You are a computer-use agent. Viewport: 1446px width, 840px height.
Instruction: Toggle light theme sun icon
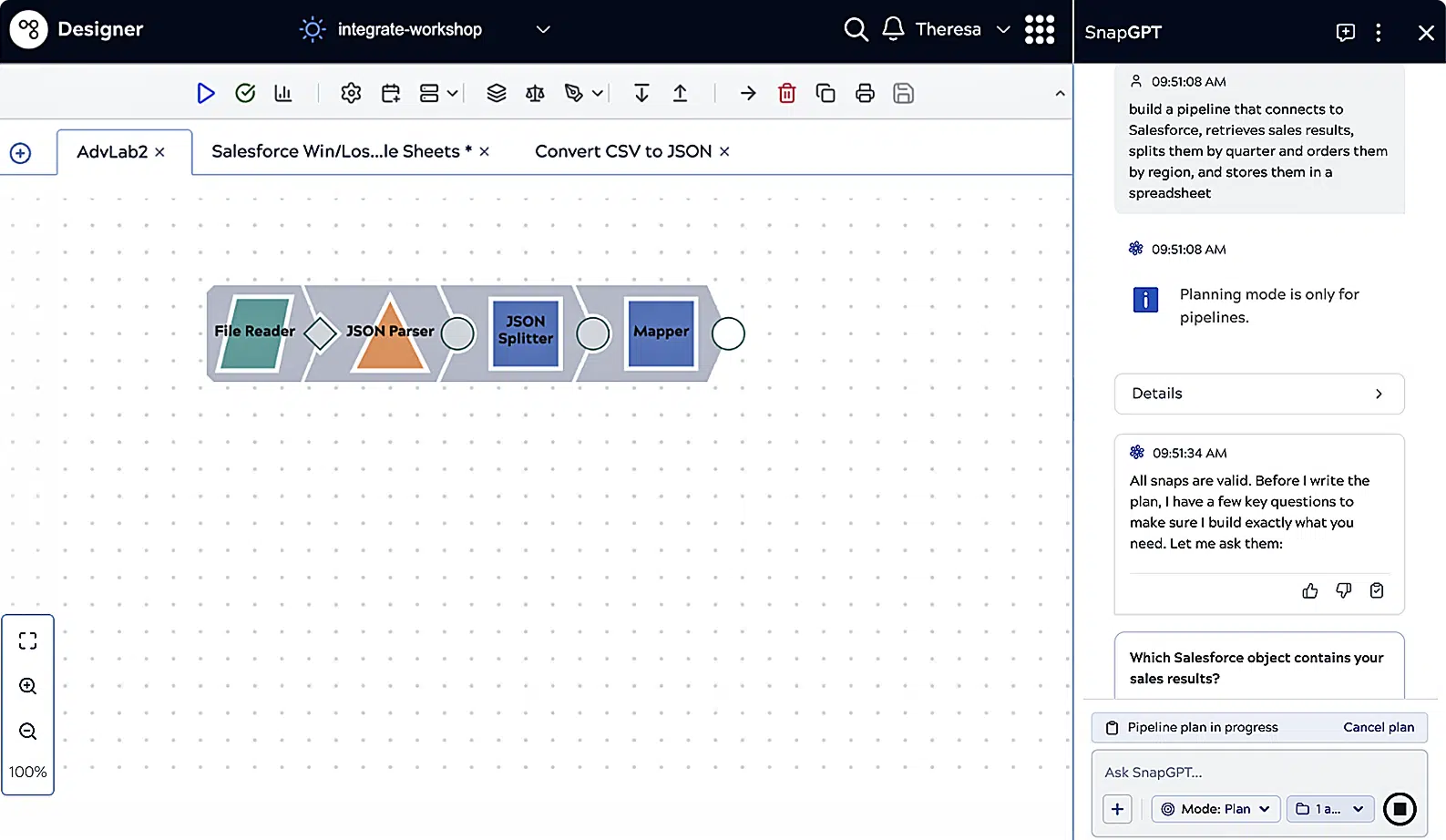point(312,29)
